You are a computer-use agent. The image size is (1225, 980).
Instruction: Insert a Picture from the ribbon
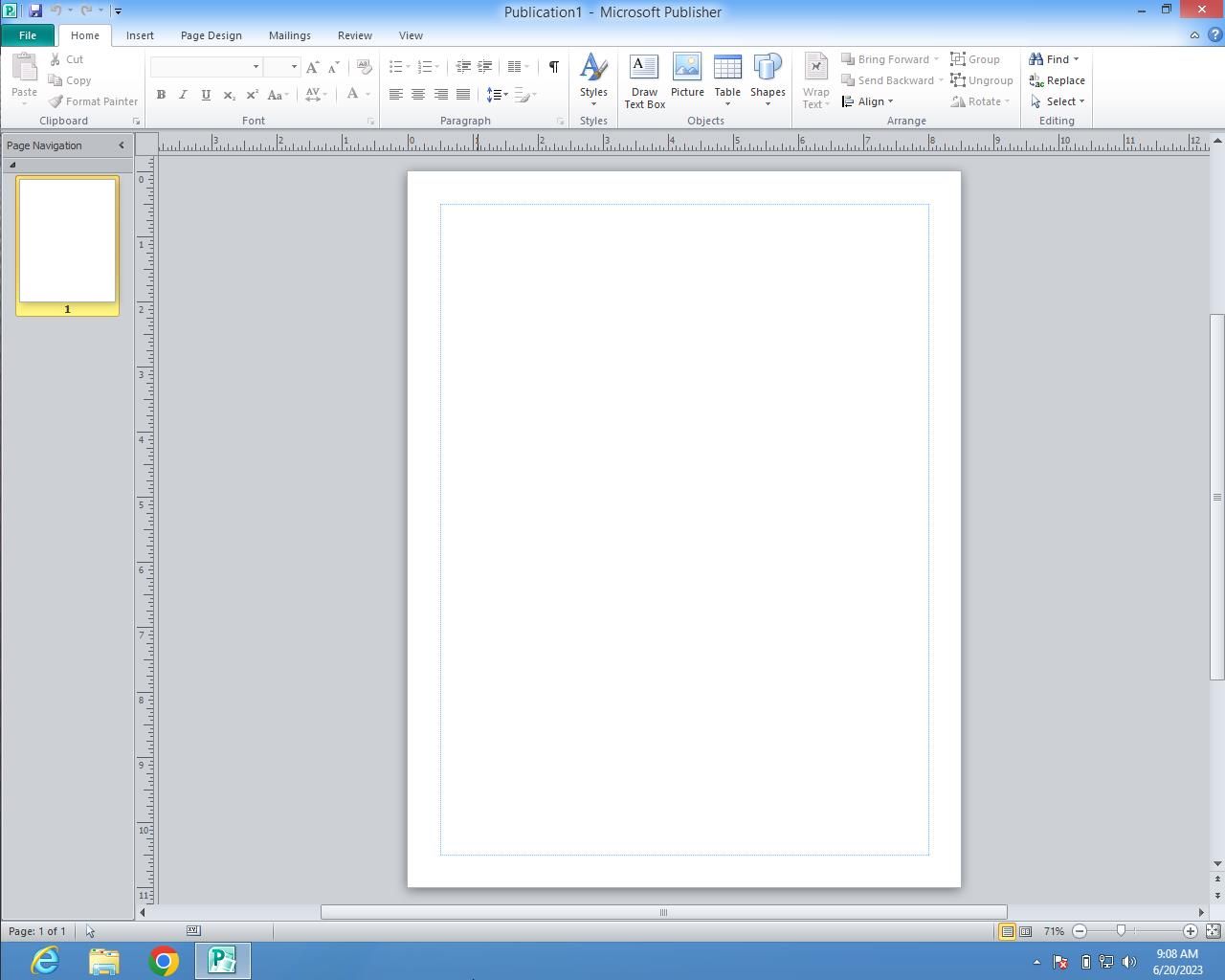(687, 77)
